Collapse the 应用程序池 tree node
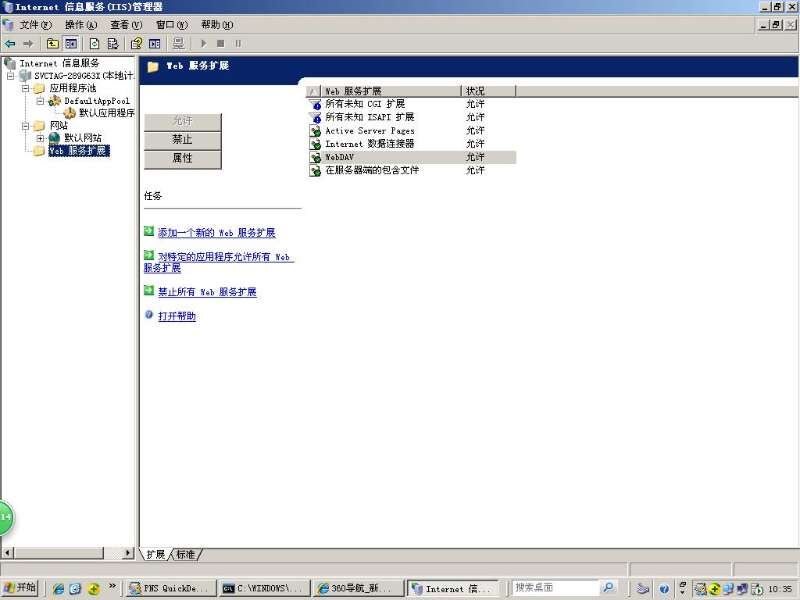 26,88
